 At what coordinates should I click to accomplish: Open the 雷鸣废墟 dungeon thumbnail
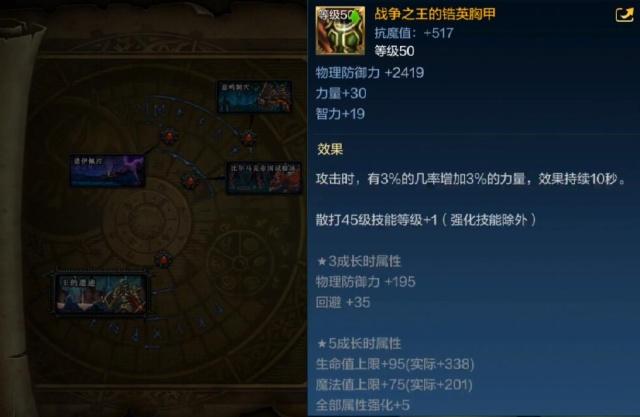(107, 171)
